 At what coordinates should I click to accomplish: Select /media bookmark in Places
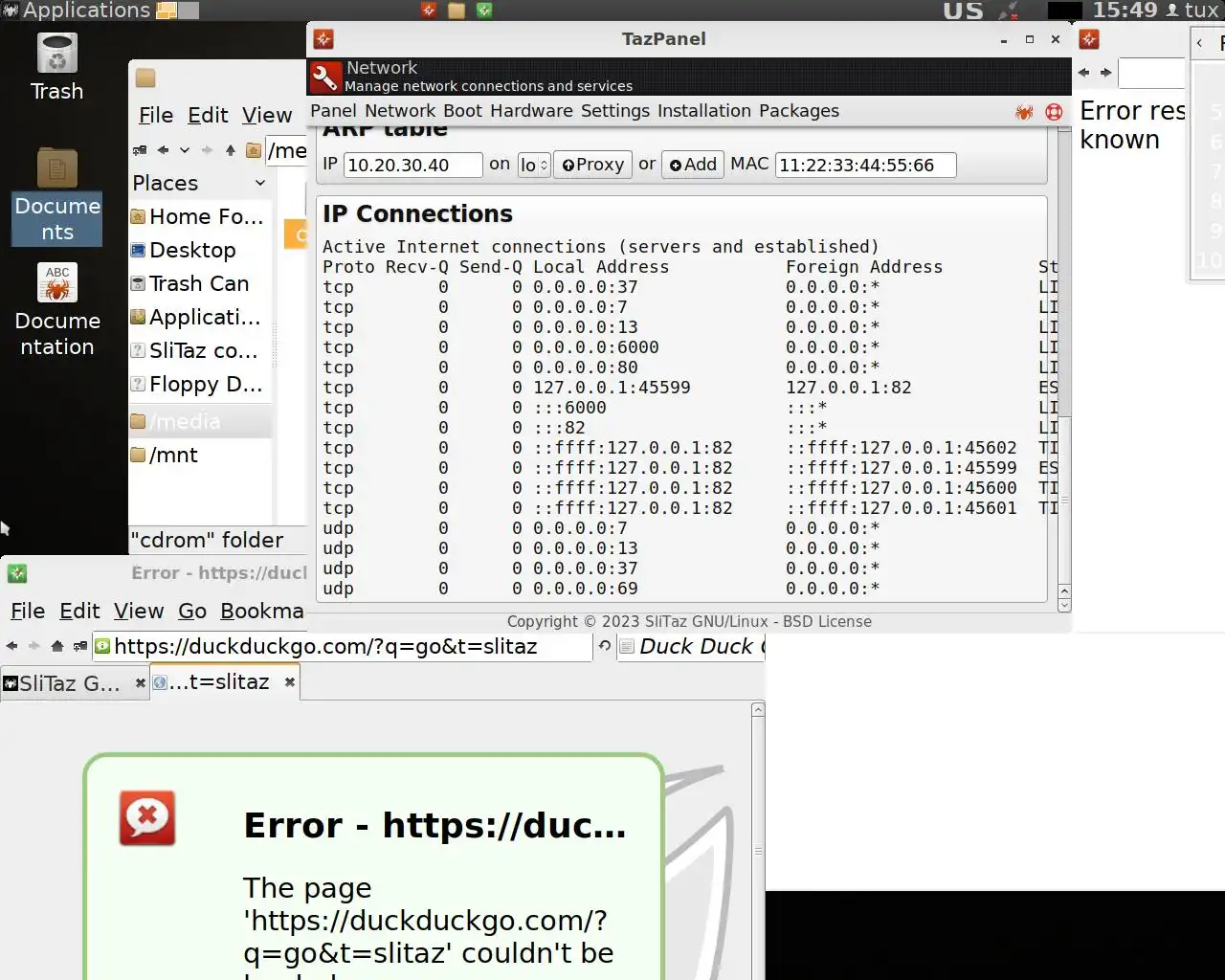200,421
